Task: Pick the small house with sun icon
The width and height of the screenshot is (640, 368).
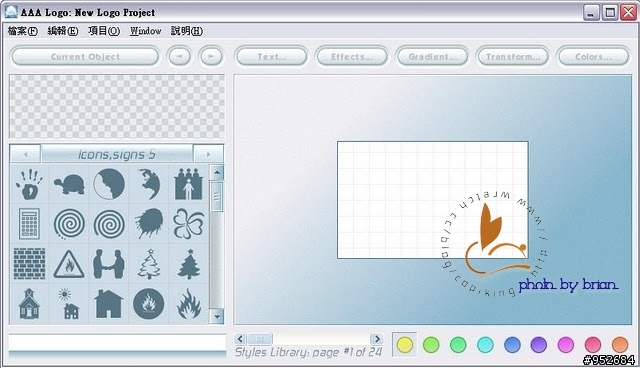Action: 68,304
